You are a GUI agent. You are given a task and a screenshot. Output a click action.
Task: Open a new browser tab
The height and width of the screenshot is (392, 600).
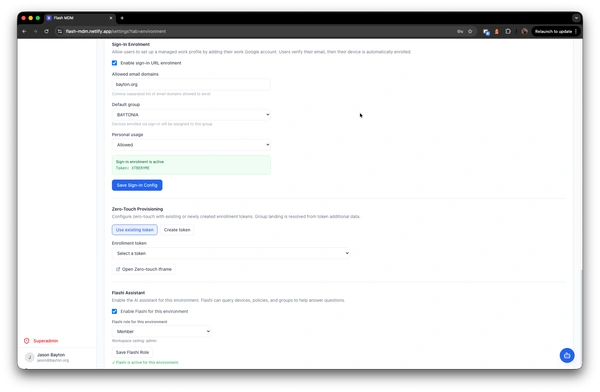coord(122,18)
